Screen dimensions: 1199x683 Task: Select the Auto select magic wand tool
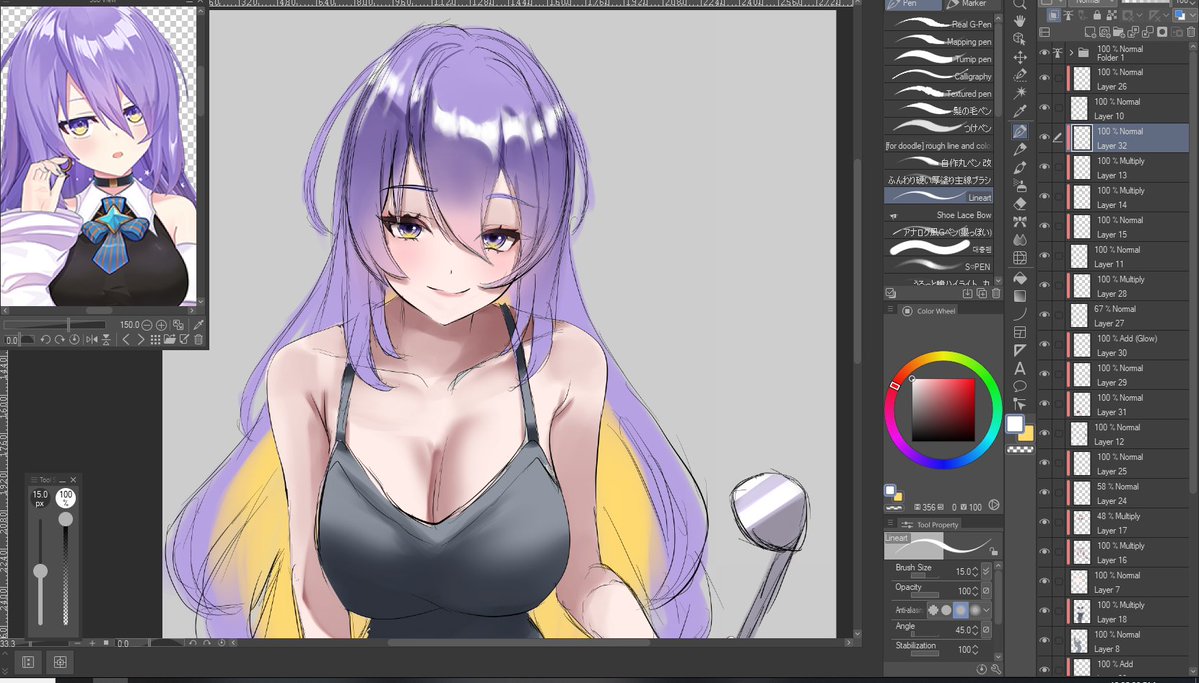click(x=1019, y=93)
